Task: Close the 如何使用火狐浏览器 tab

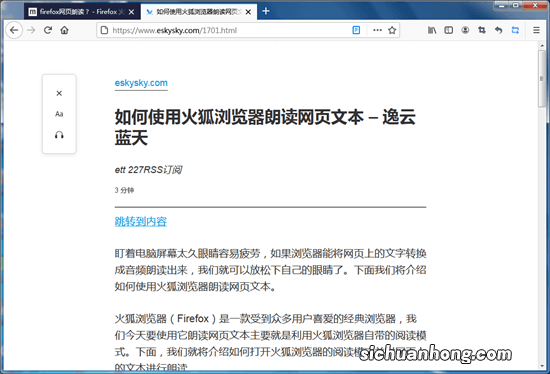Action: point(248,12)
